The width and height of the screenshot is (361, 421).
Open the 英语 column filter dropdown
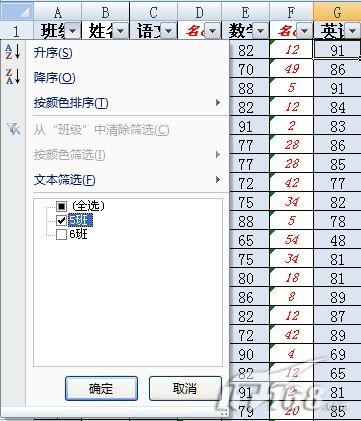pos(353,31)
